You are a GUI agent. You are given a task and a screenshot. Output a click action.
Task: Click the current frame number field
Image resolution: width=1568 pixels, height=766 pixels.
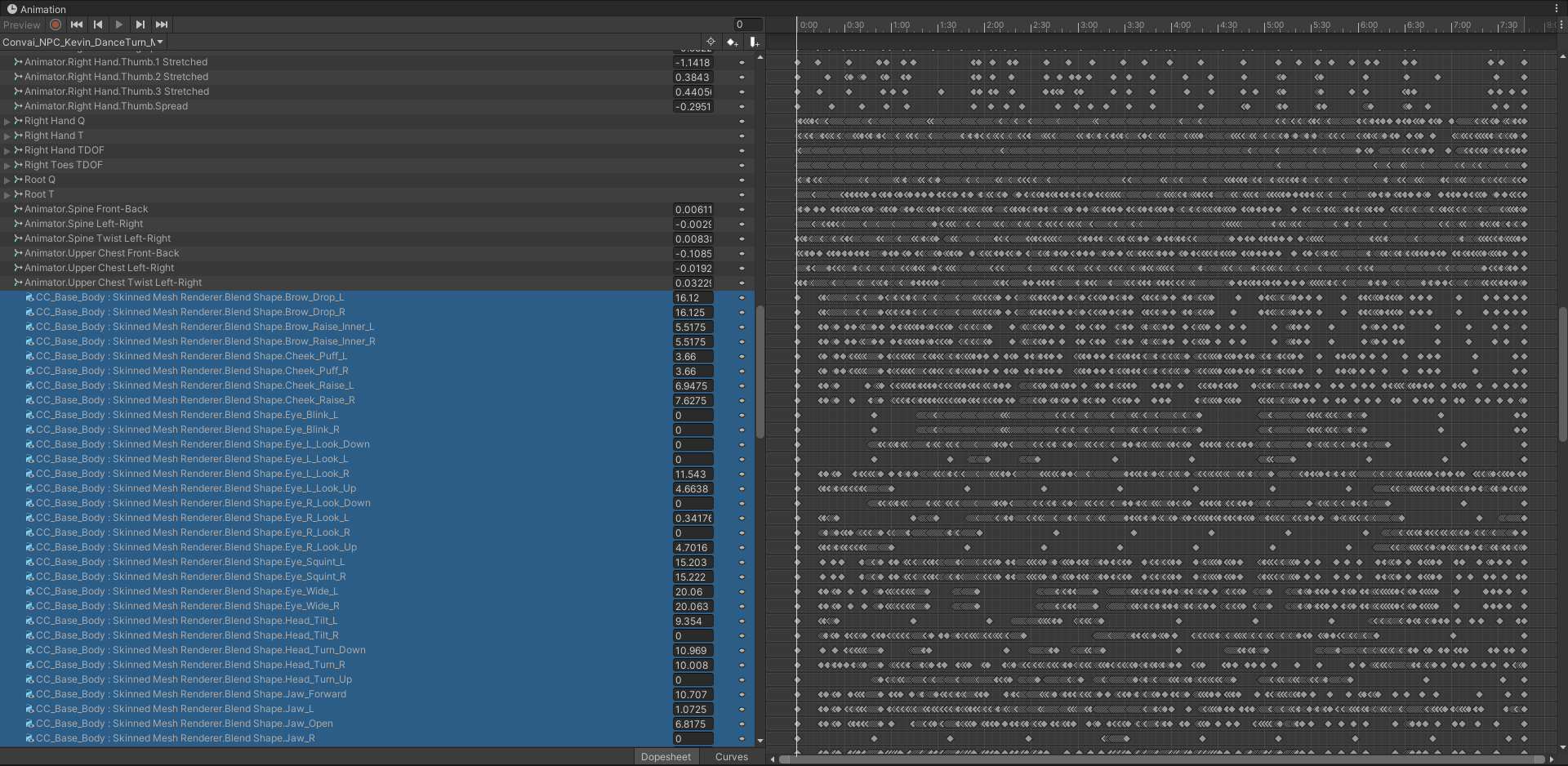click(747, 24)
